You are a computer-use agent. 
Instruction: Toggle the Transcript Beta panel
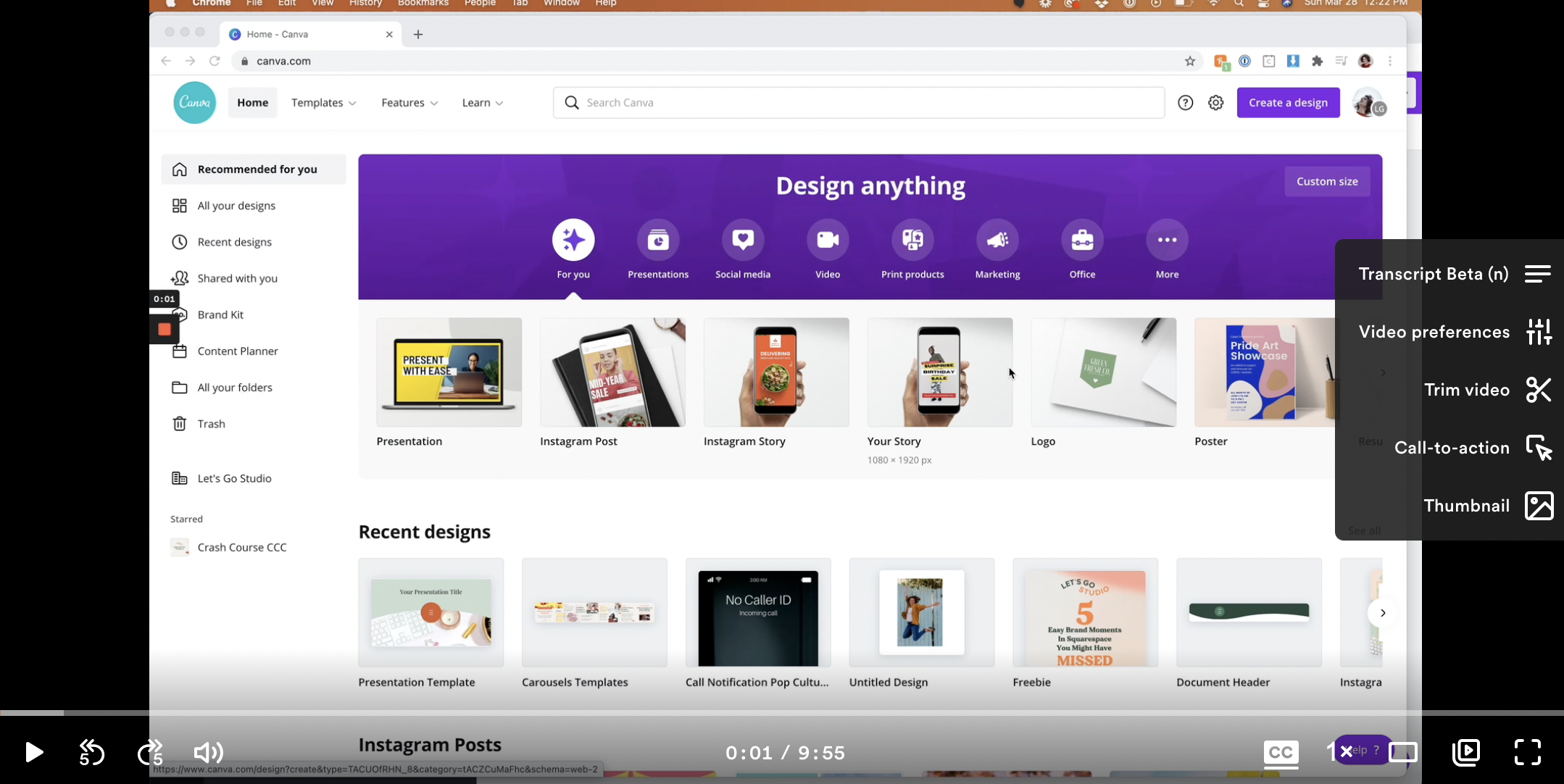1537,274
